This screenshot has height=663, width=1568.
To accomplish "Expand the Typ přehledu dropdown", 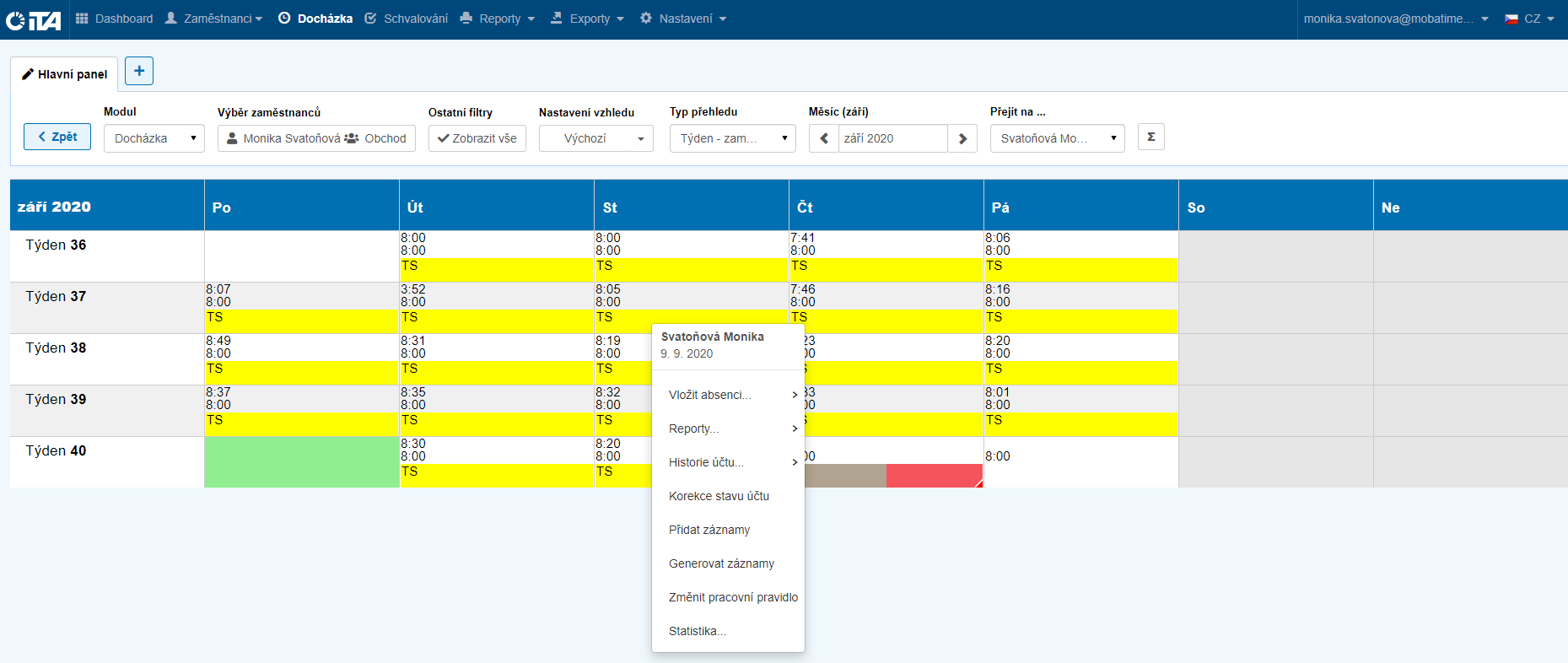I will click(732, 138).
